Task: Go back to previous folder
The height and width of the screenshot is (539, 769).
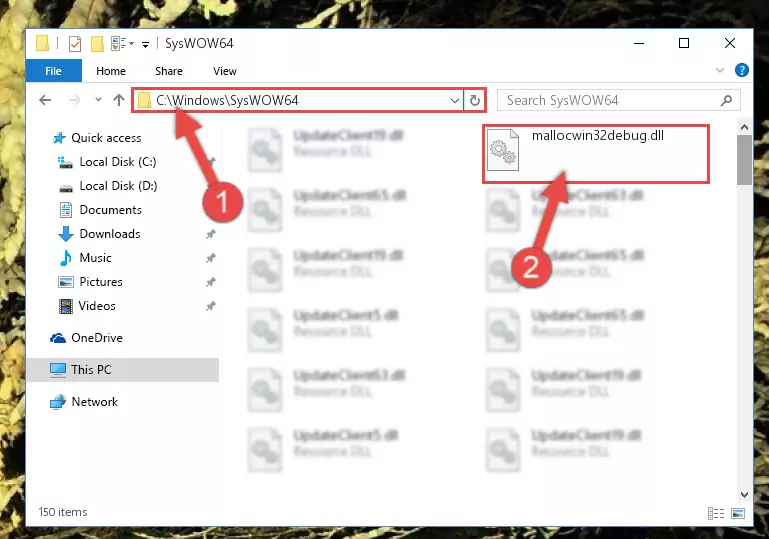Action: pyautogui.click(x=45, y=101)
